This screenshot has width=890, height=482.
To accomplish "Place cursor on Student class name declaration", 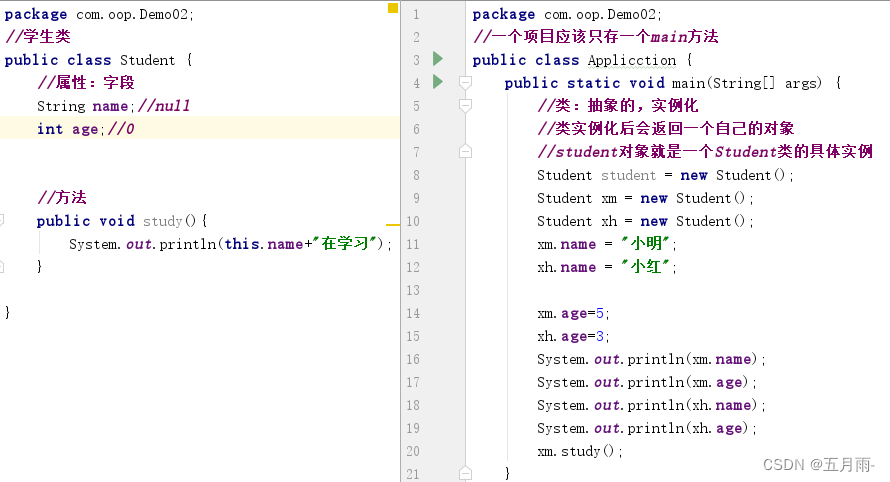I will point(148,60).
